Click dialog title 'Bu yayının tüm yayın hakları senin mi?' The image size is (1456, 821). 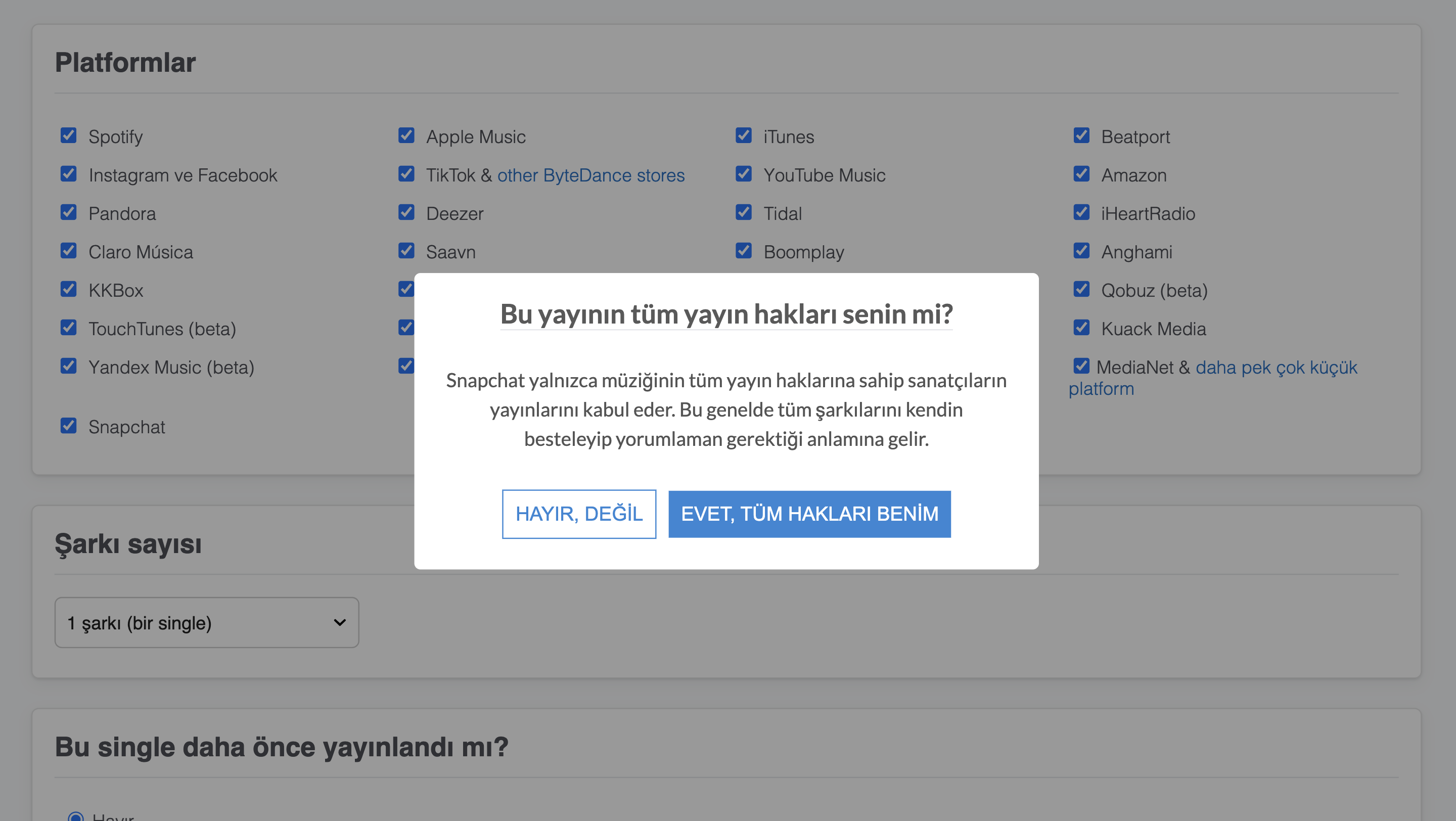[726, 314]
